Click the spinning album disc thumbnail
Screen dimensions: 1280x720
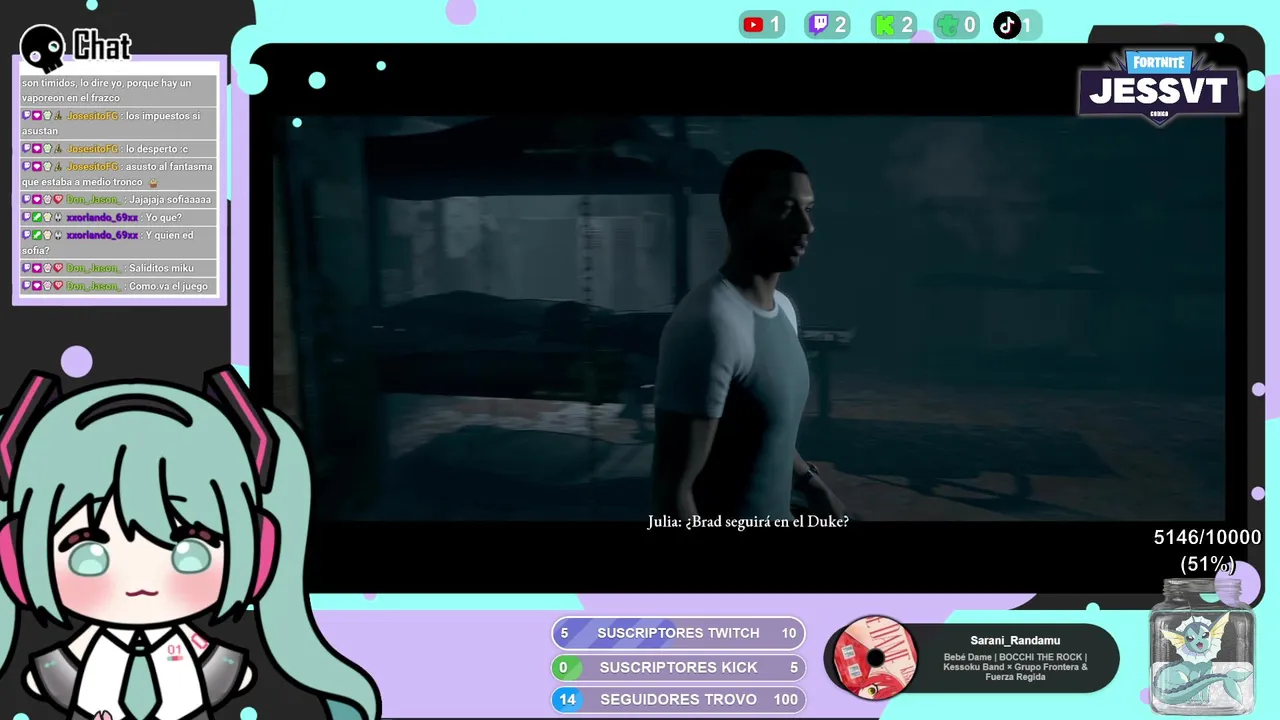[875, 657]
